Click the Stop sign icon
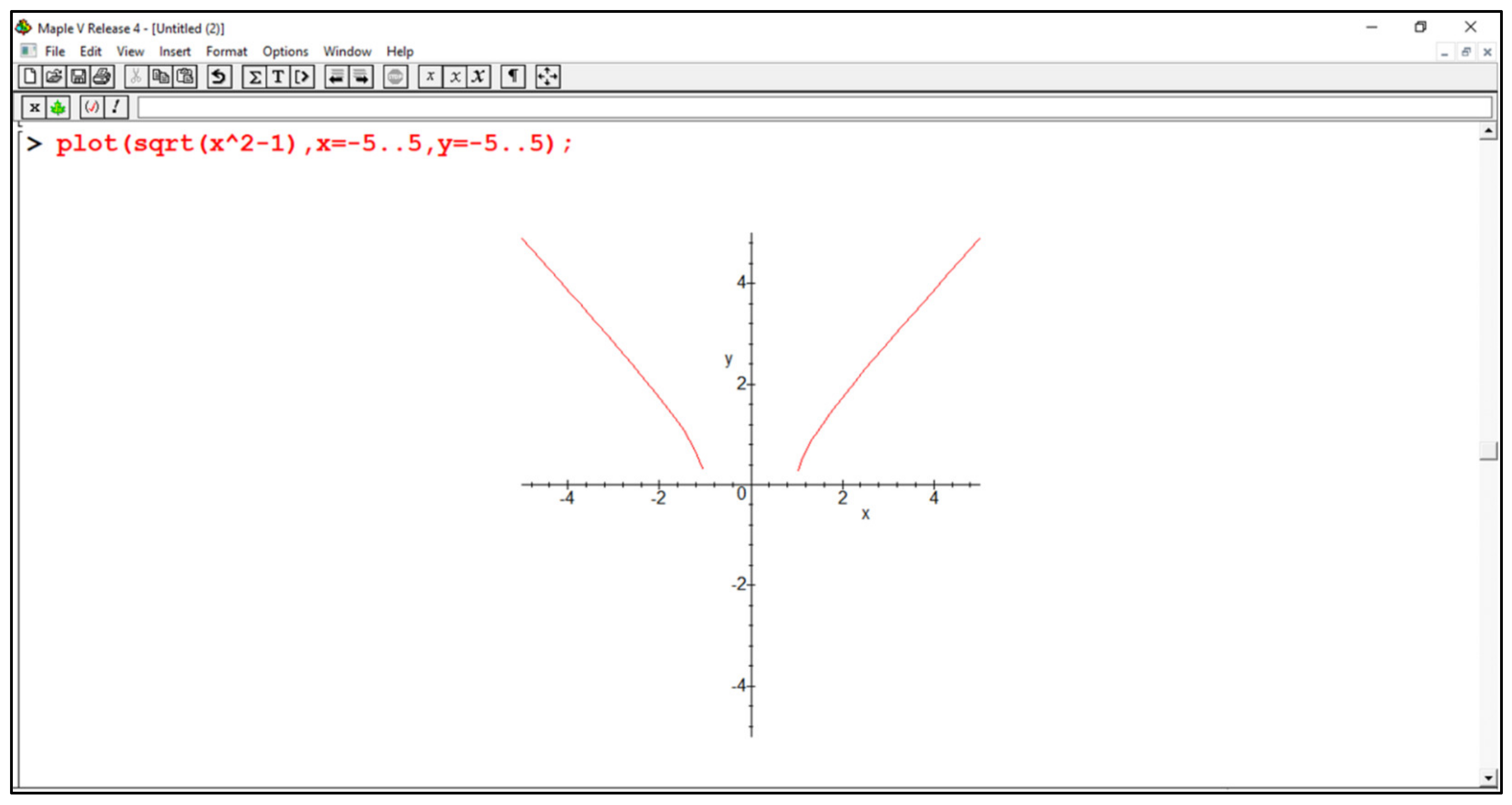Viewport: 1512px width, 805px height. pyautogui.click(x=395, y=77)
